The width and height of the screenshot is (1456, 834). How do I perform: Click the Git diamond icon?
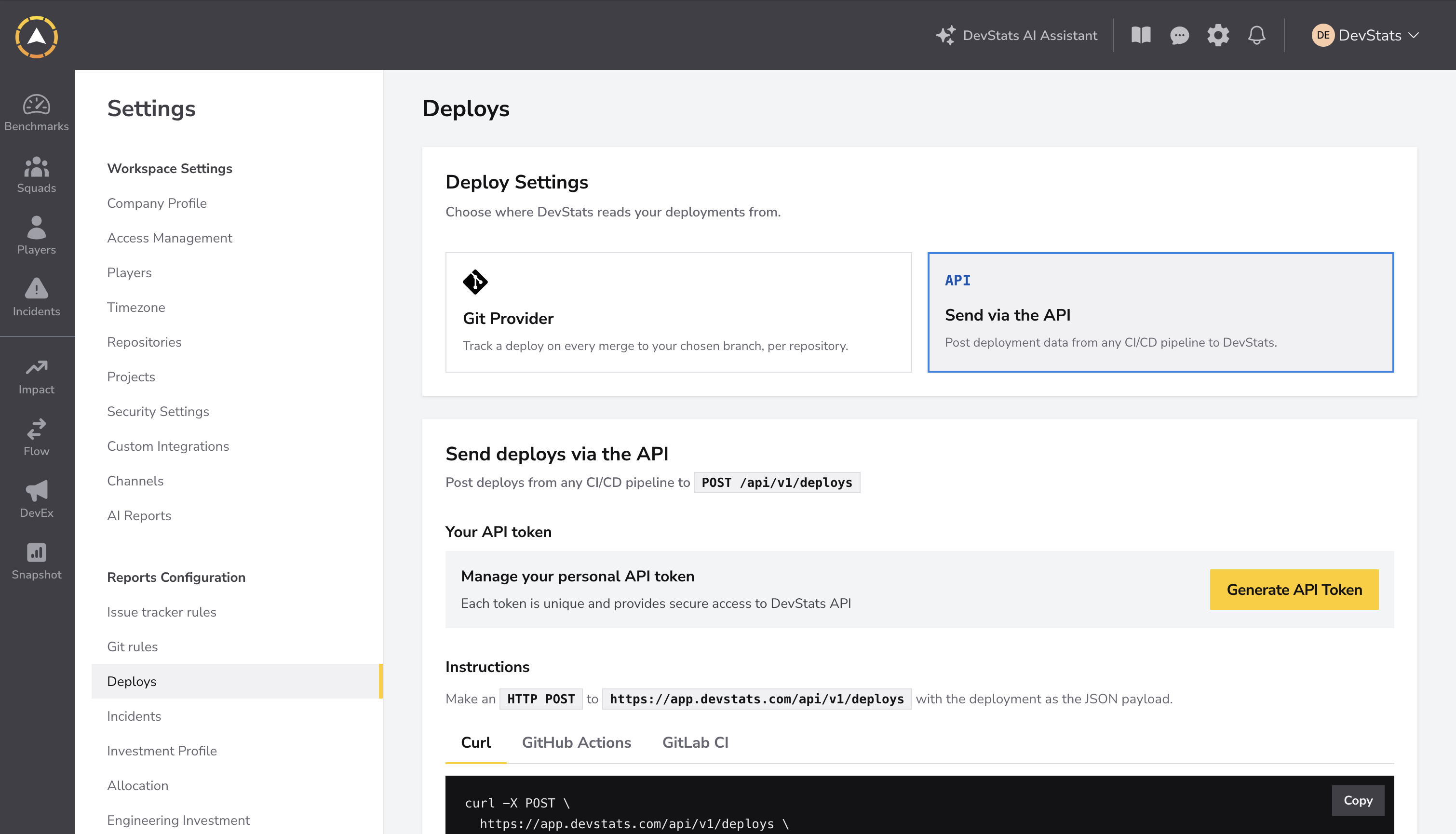click(475, 282)
